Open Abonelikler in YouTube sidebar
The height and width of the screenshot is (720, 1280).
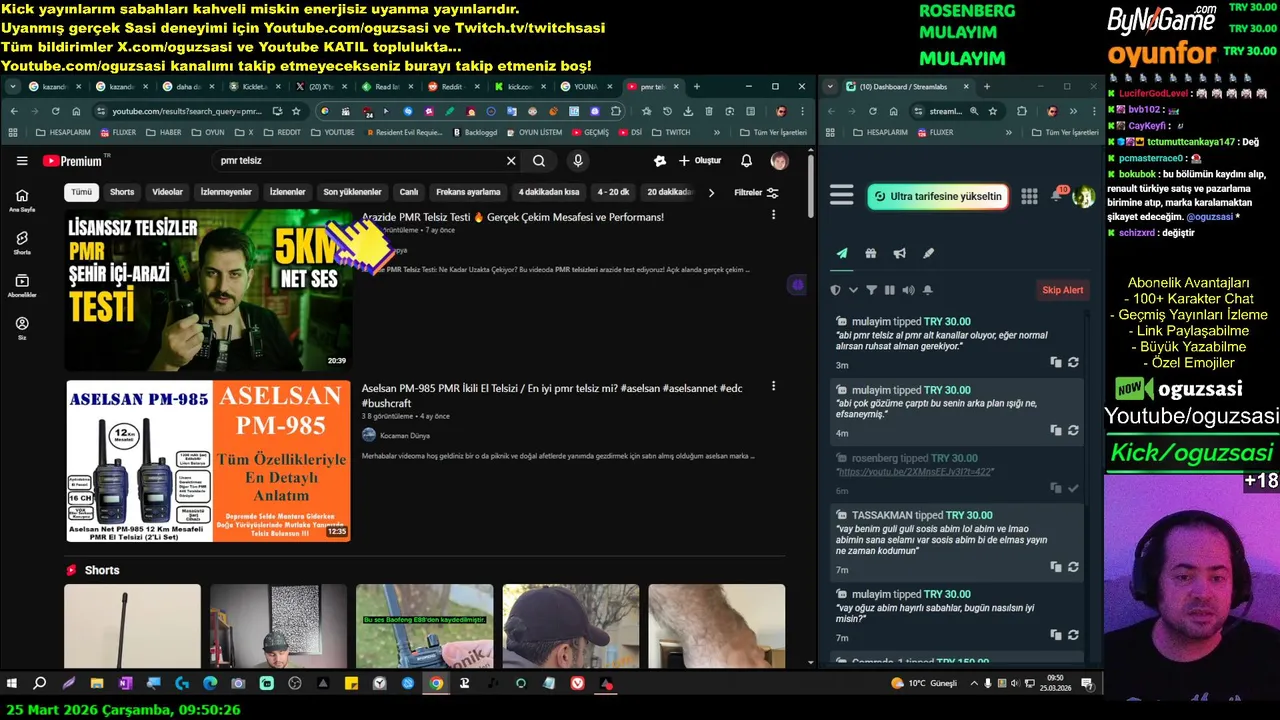tap(22, 286)
